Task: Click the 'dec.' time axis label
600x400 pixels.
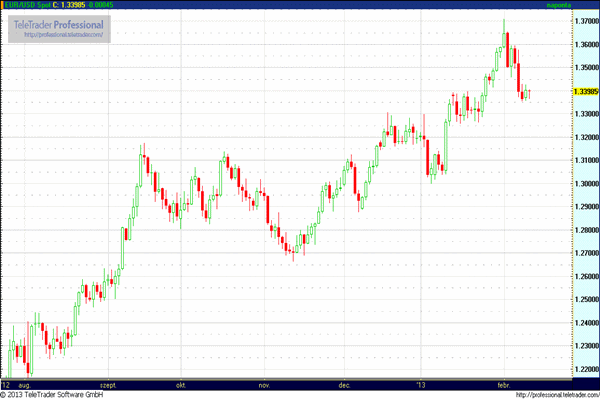Action: click(x=345, y=384)
